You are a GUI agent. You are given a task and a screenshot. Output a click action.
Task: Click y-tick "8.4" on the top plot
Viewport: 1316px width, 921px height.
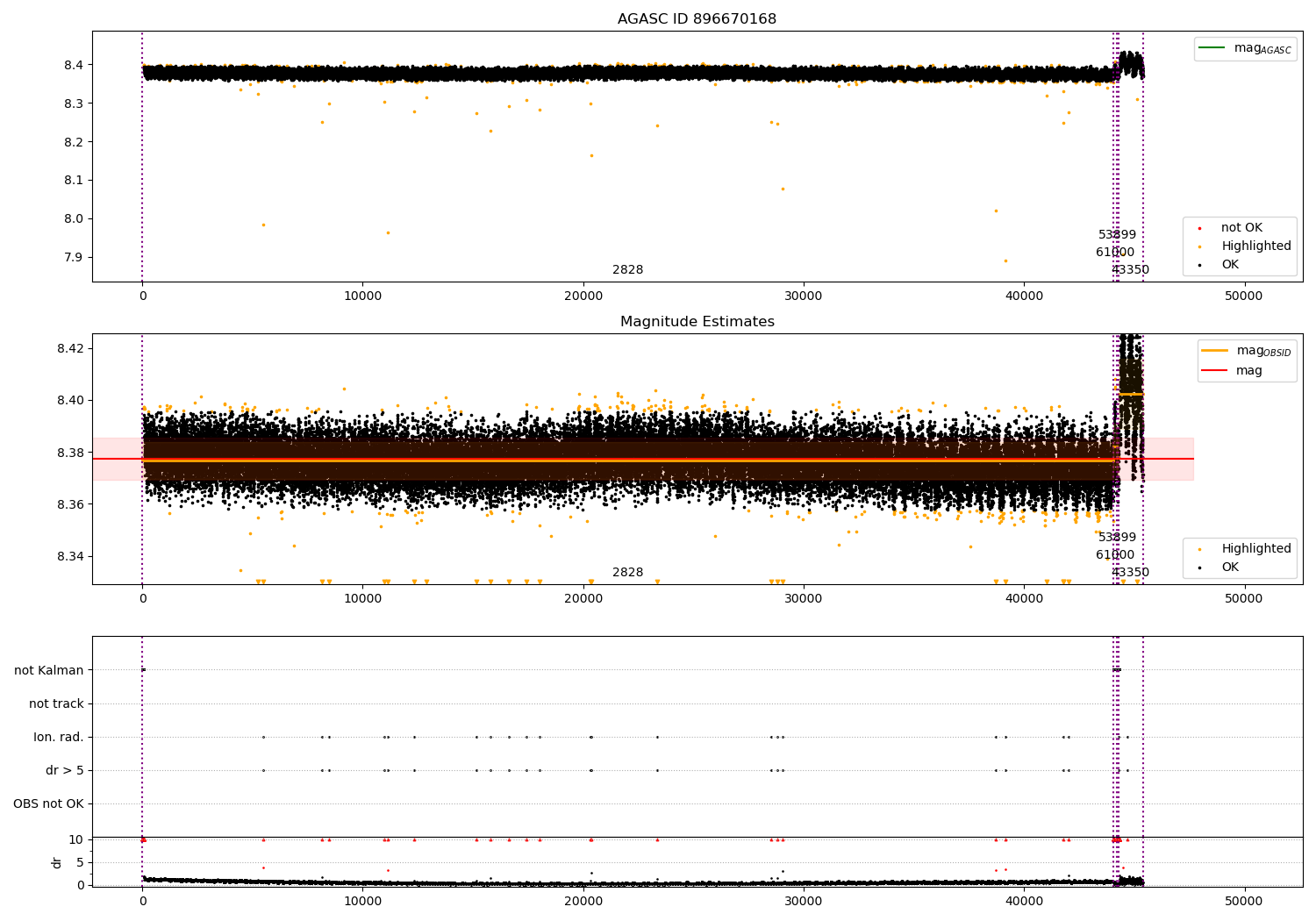coord(73,66)
